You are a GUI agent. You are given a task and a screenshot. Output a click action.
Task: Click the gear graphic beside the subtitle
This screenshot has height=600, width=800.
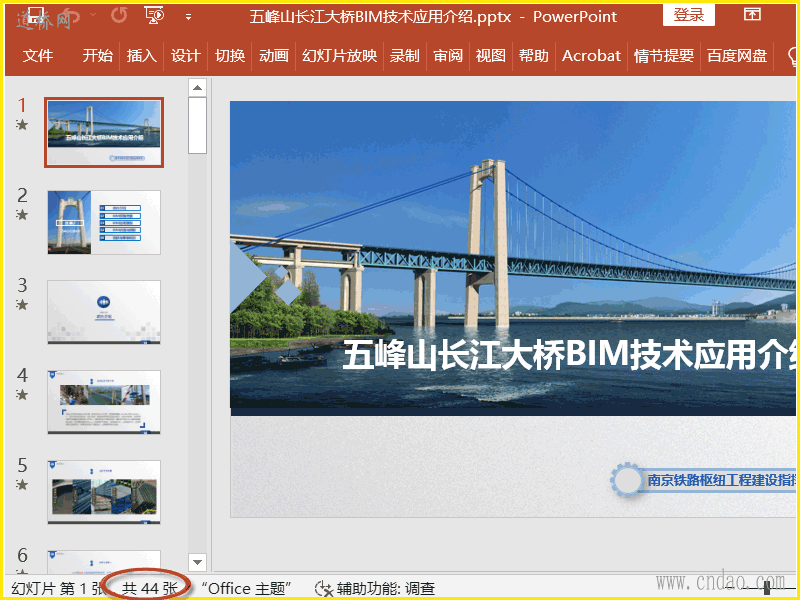tap(627, 480)
